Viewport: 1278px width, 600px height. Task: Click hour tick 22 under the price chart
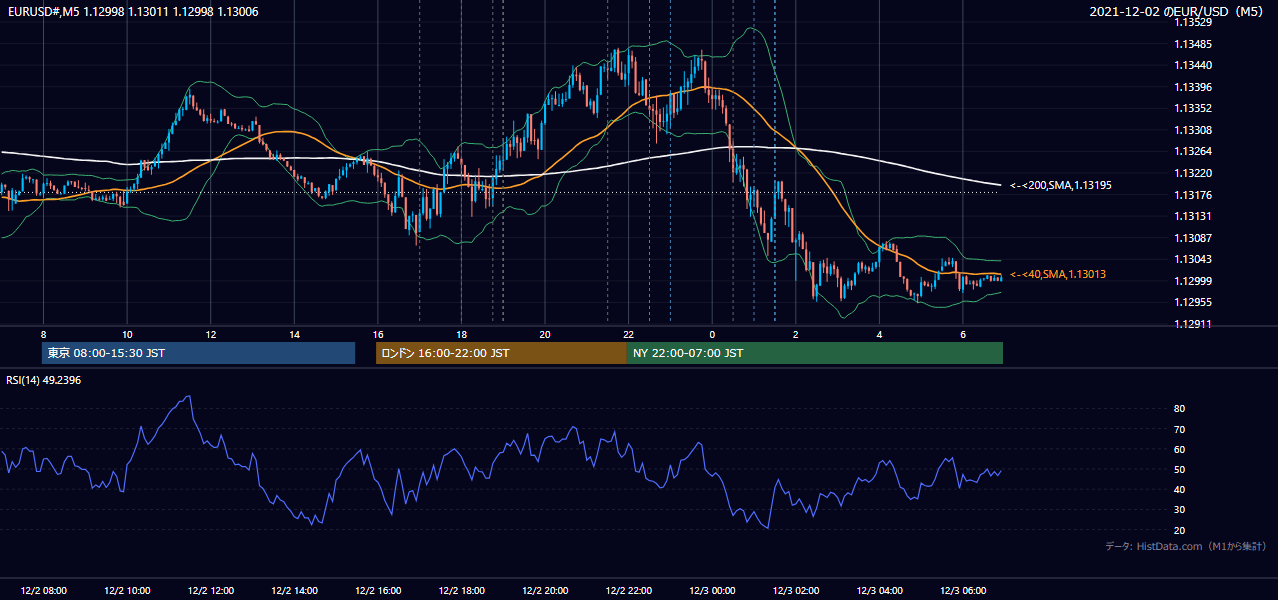click(x=628, y=334)
